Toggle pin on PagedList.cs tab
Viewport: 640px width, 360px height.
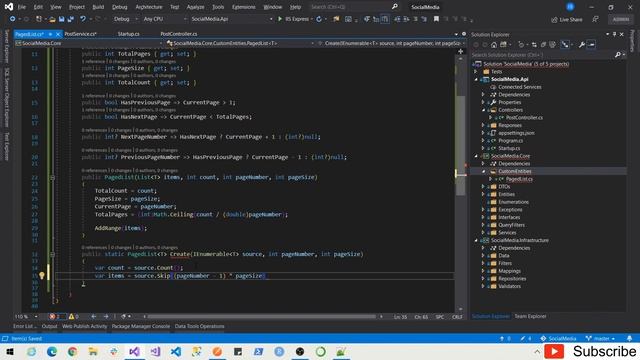tap(50, 34)
